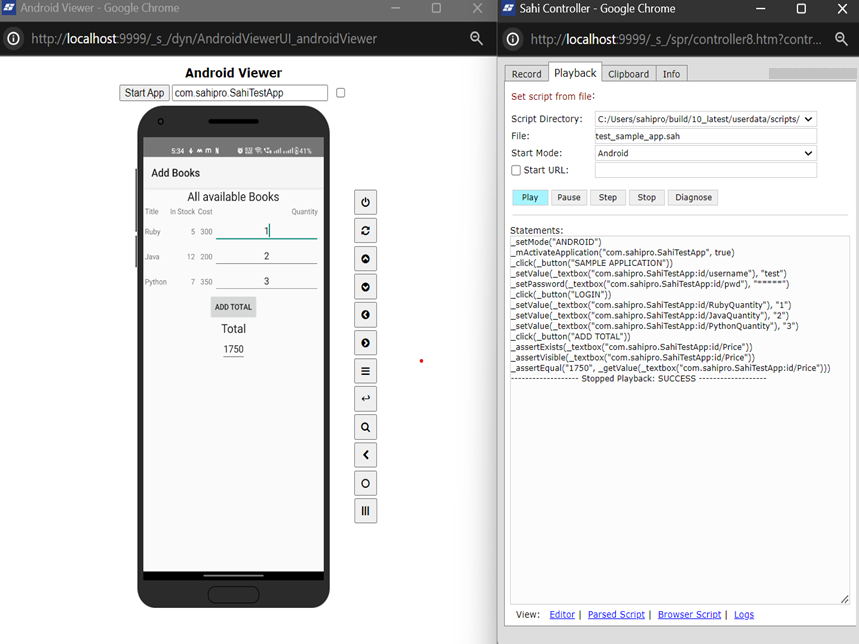The height and width of the screenshot is (644, 859).
Task: Tap the Android home circle icon
Action: click(365, 483)
